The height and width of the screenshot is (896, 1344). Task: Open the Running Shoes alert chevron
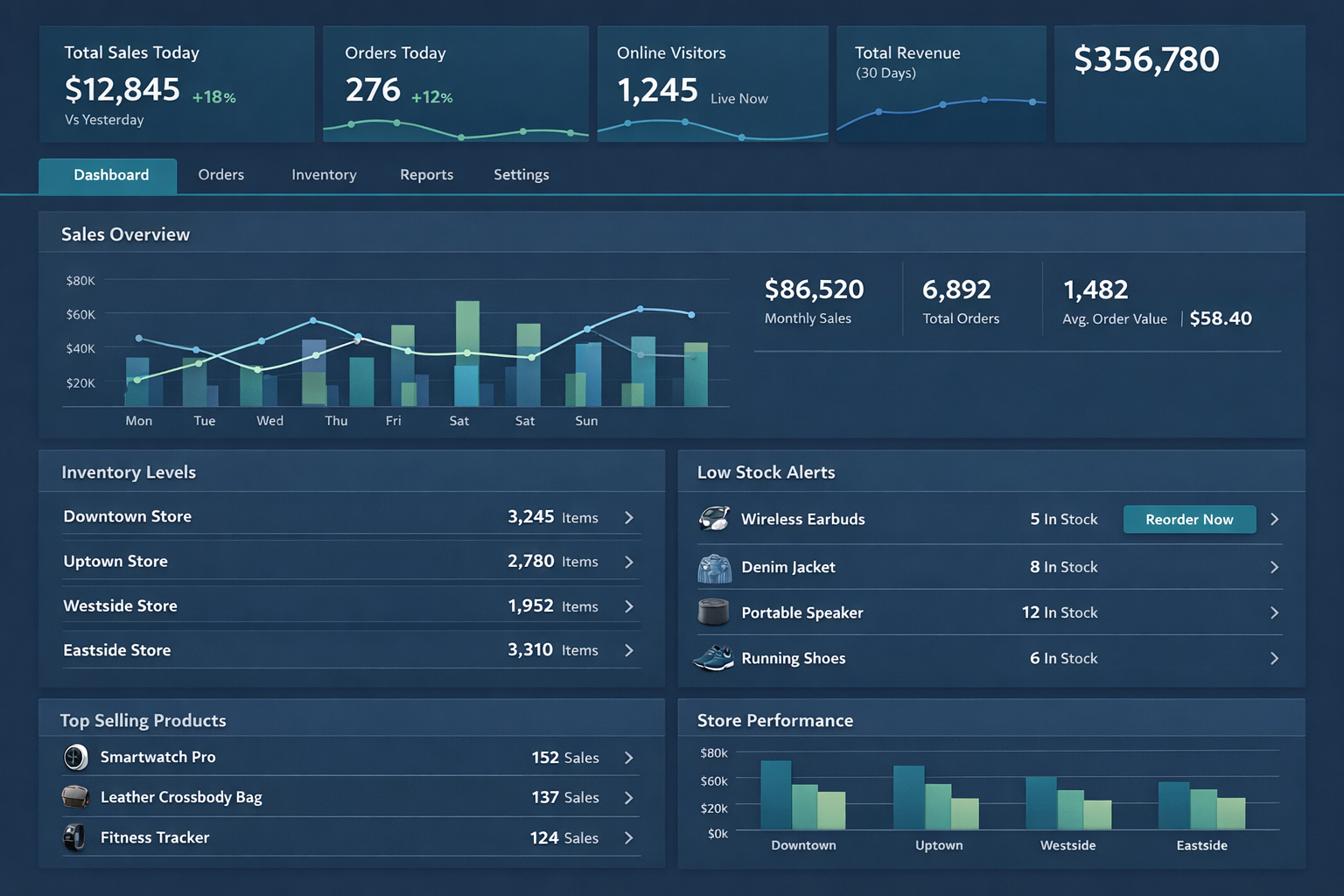tap(1274, 659)
